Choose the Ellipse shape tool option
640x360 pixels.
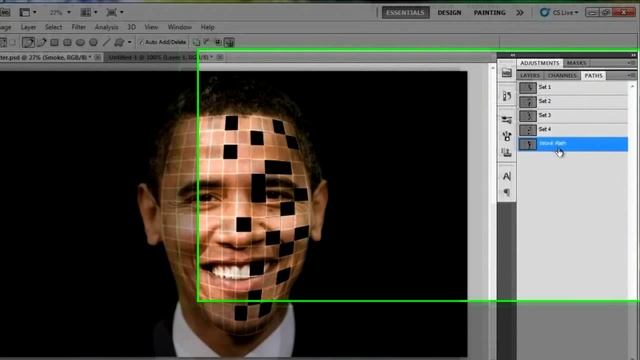(80, 42)
